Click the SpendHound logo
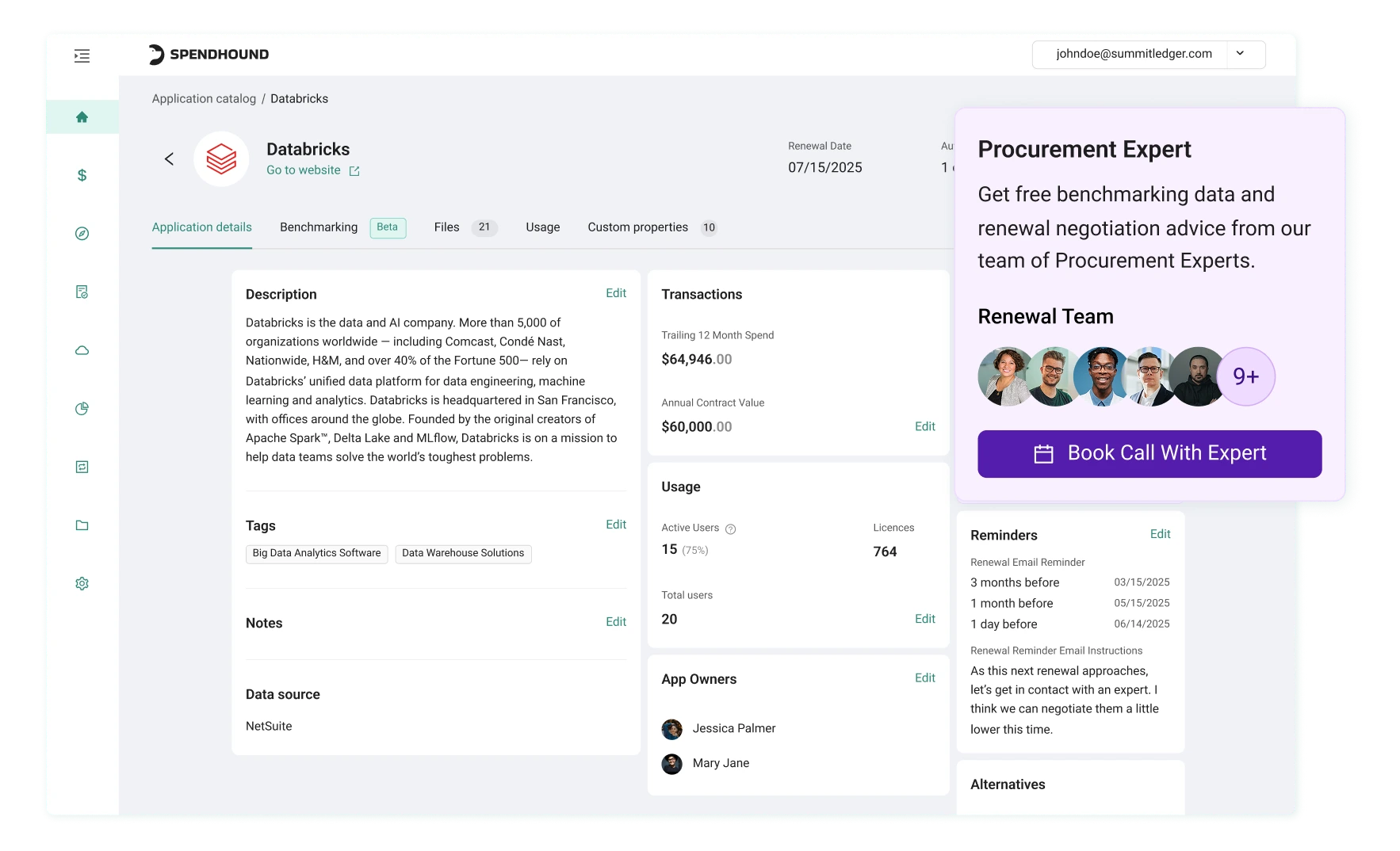This screenshot has height=851, width=1400. click(208, 54)
